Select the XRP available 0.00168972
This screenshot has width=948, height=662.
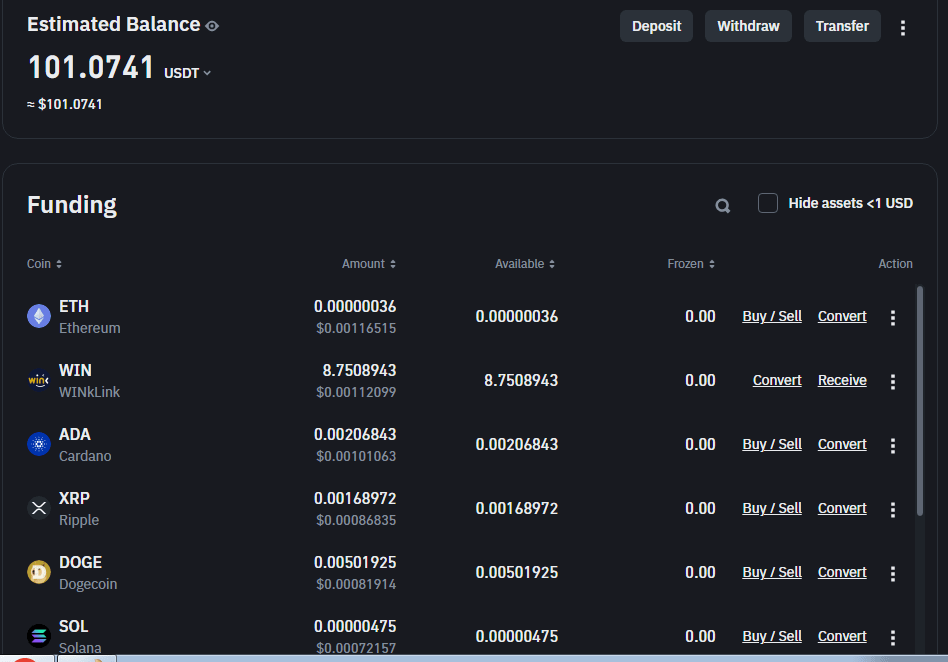point(517,508)
